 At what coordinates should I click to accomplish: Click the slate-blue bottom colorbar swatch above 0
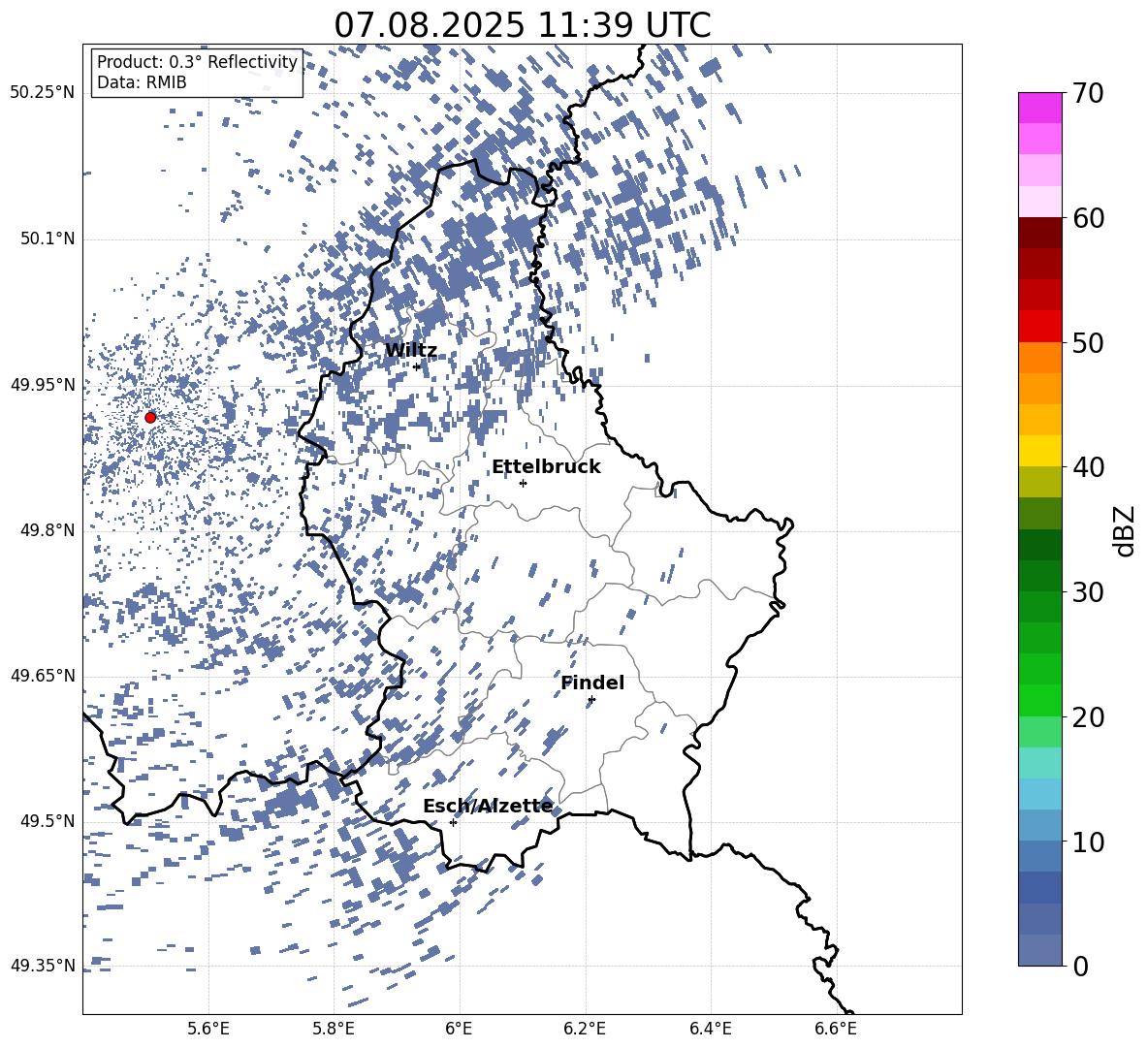(x=1040, y=950)
